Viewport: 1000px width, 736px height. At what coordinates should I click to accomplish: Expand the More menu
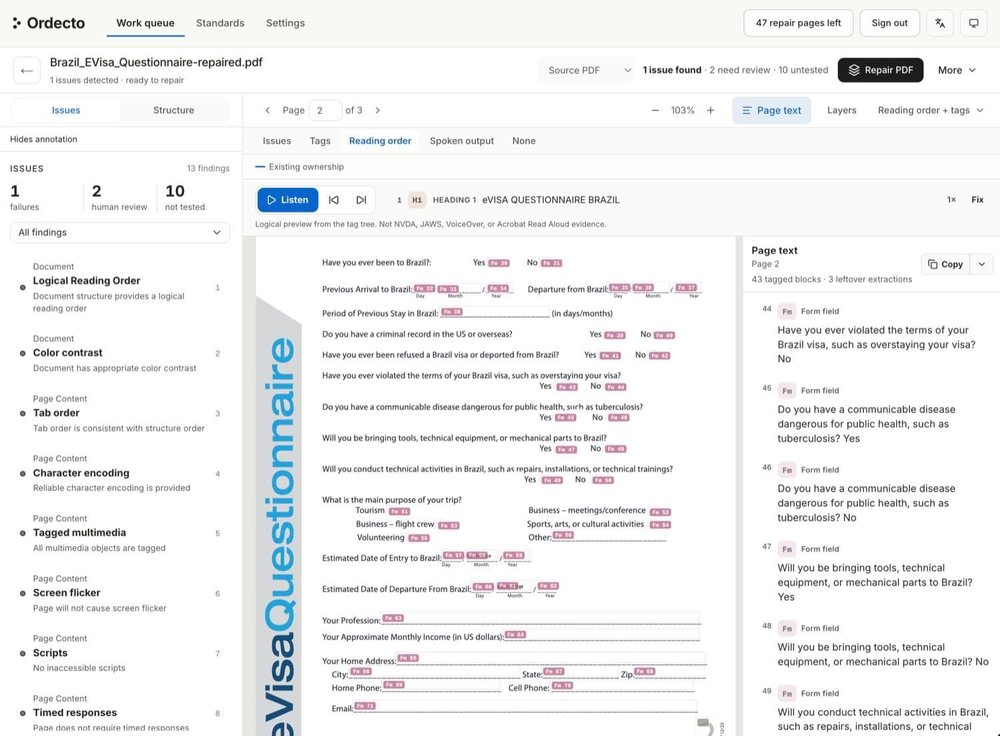(957, 70)
